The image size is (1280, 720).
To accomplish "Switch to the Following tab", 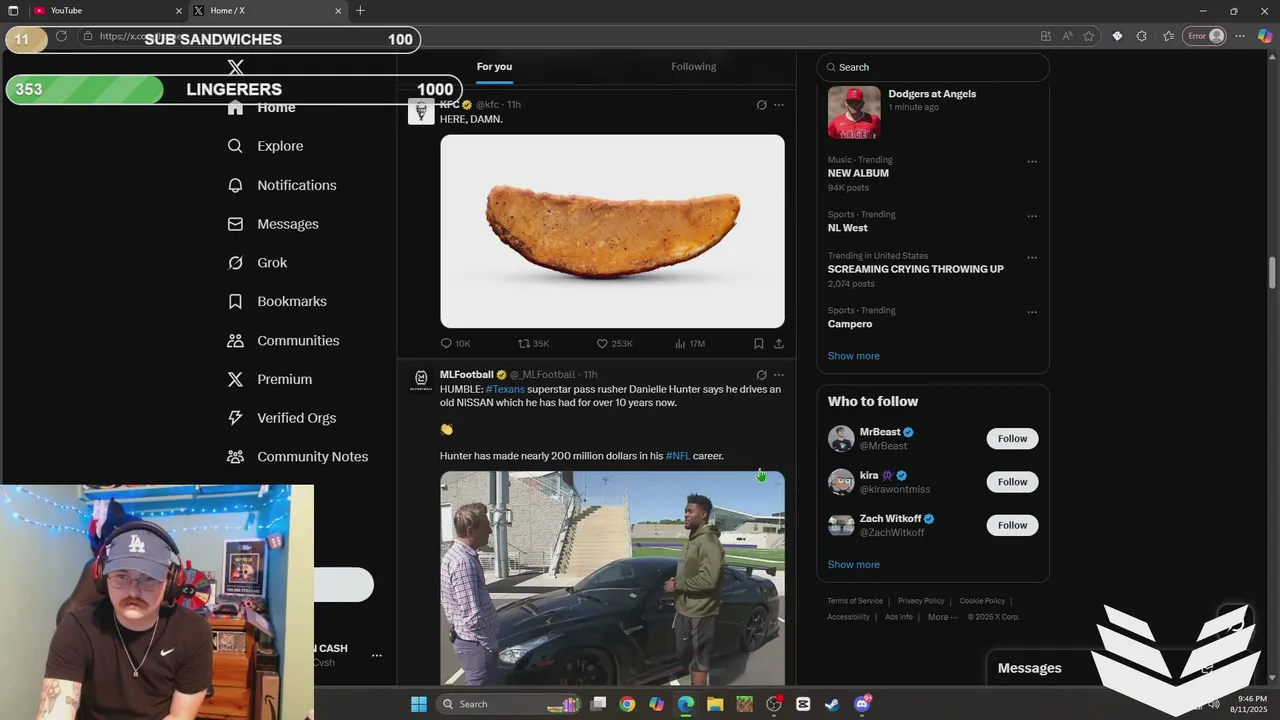I will point(694,67).
